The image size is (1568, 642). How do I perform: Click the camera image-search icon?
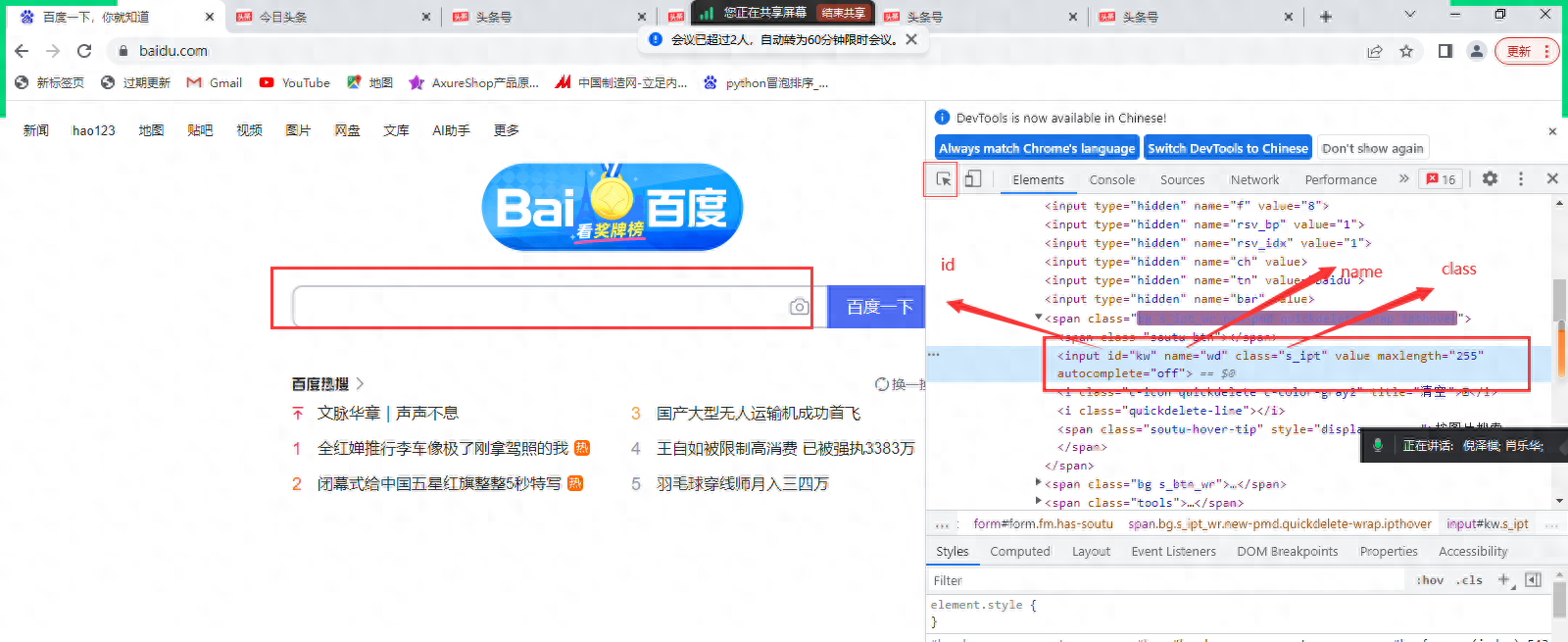pos(799,307)
